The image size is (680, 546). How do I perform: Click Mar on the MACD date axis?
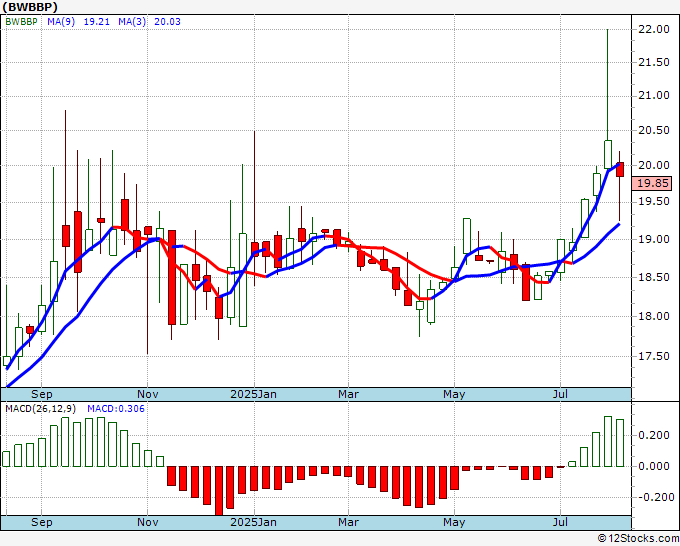point(348,522)
